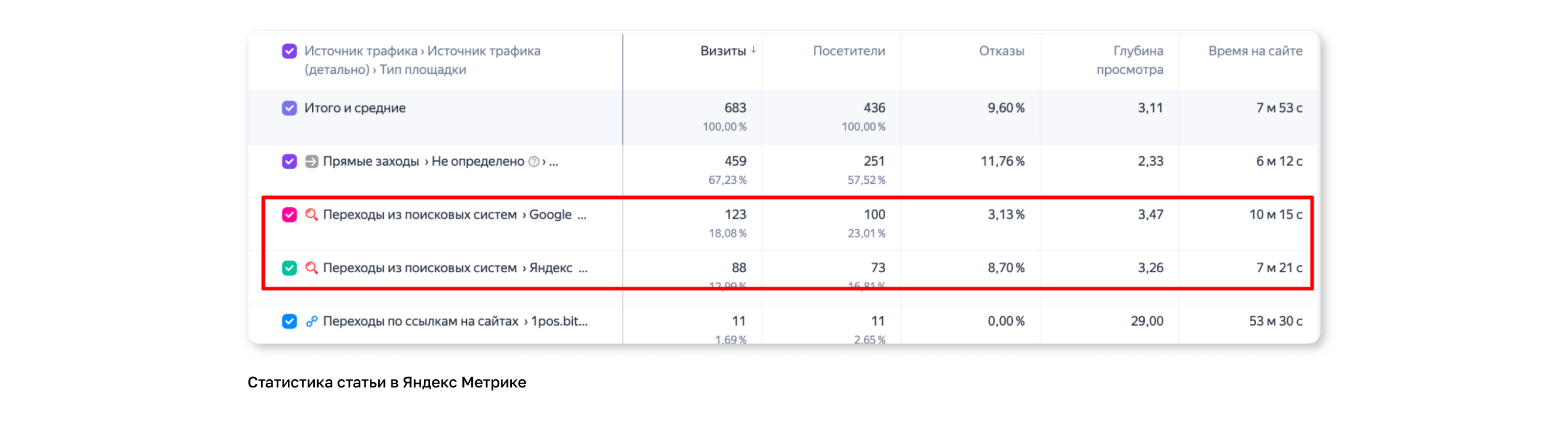The height and width of the screenshot is (422, 1568).
Task: Click the site link chain icon
Action: coord(311,321)
